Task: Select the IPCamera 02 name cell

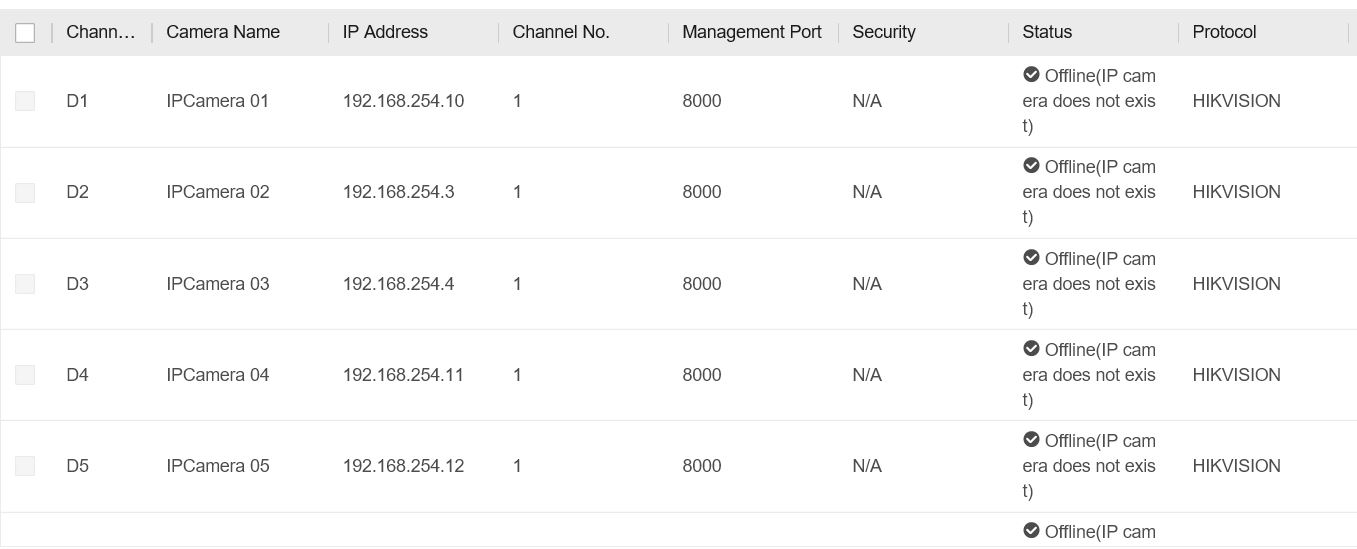Action: tap(217, 192)
